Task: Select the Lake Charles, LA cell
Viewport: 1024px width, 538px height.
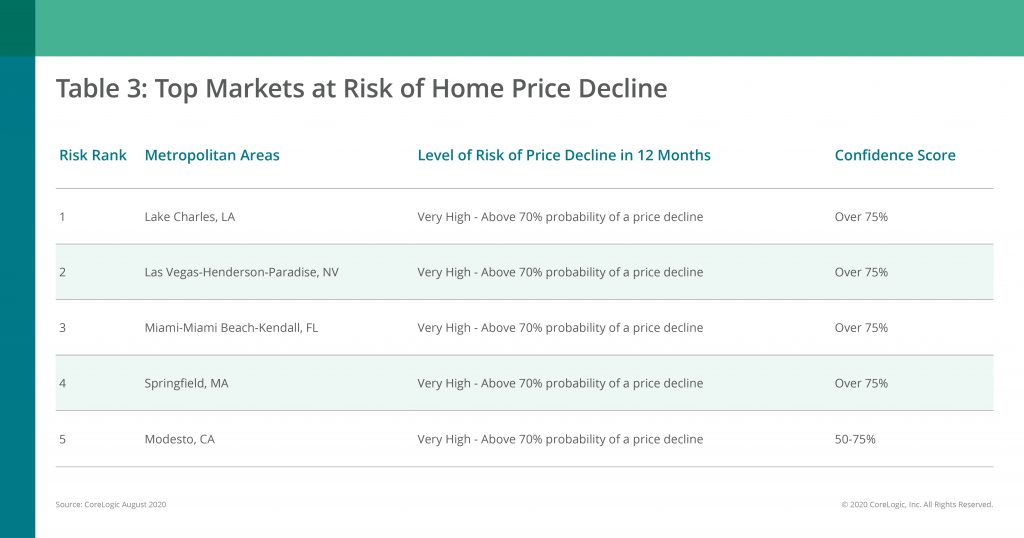Action: (189, 217)
